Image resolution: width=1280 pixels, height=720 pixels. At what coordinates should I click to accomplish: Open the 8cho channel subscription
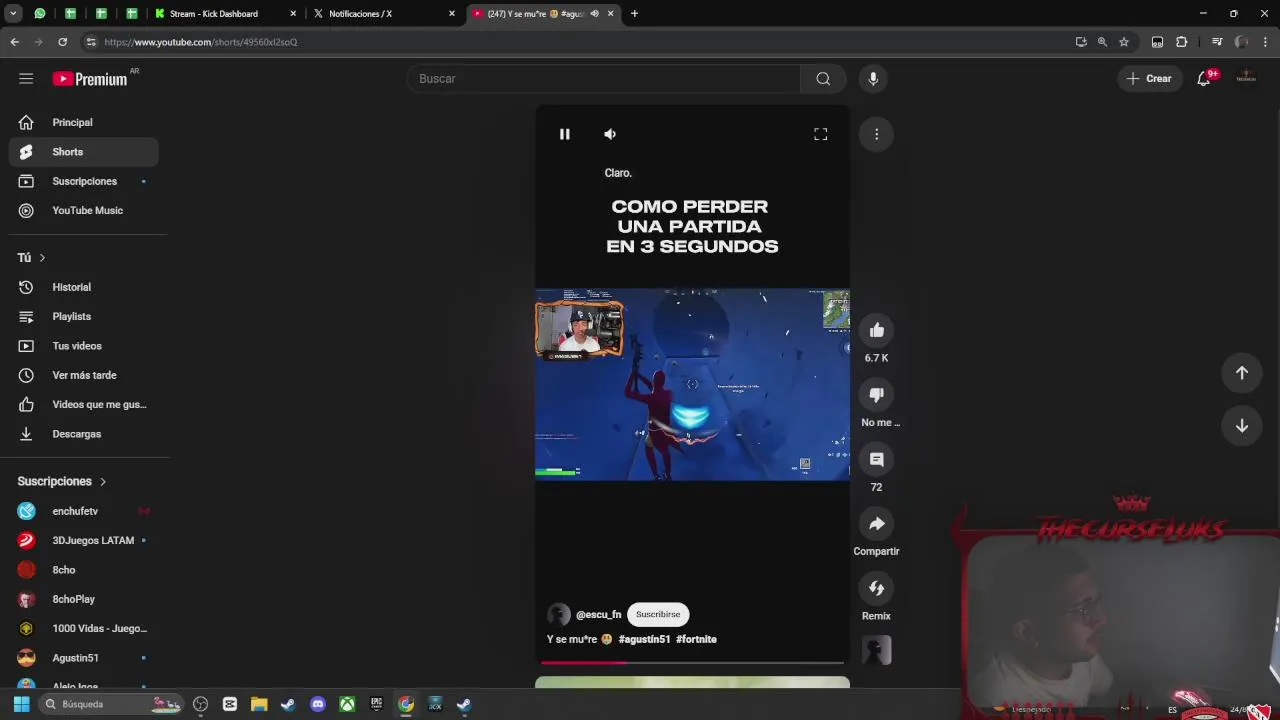click(x=84, y=570)
